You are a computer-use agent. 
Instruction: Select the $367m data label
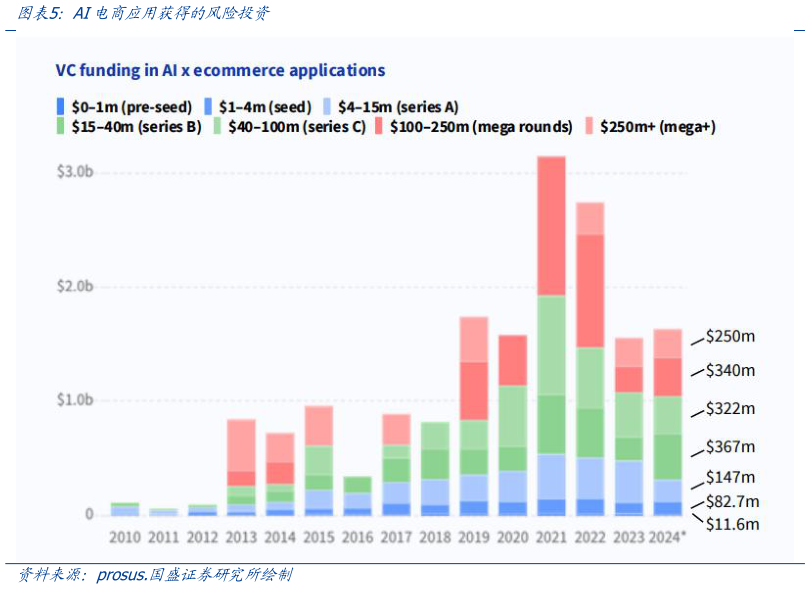[730, 446]
